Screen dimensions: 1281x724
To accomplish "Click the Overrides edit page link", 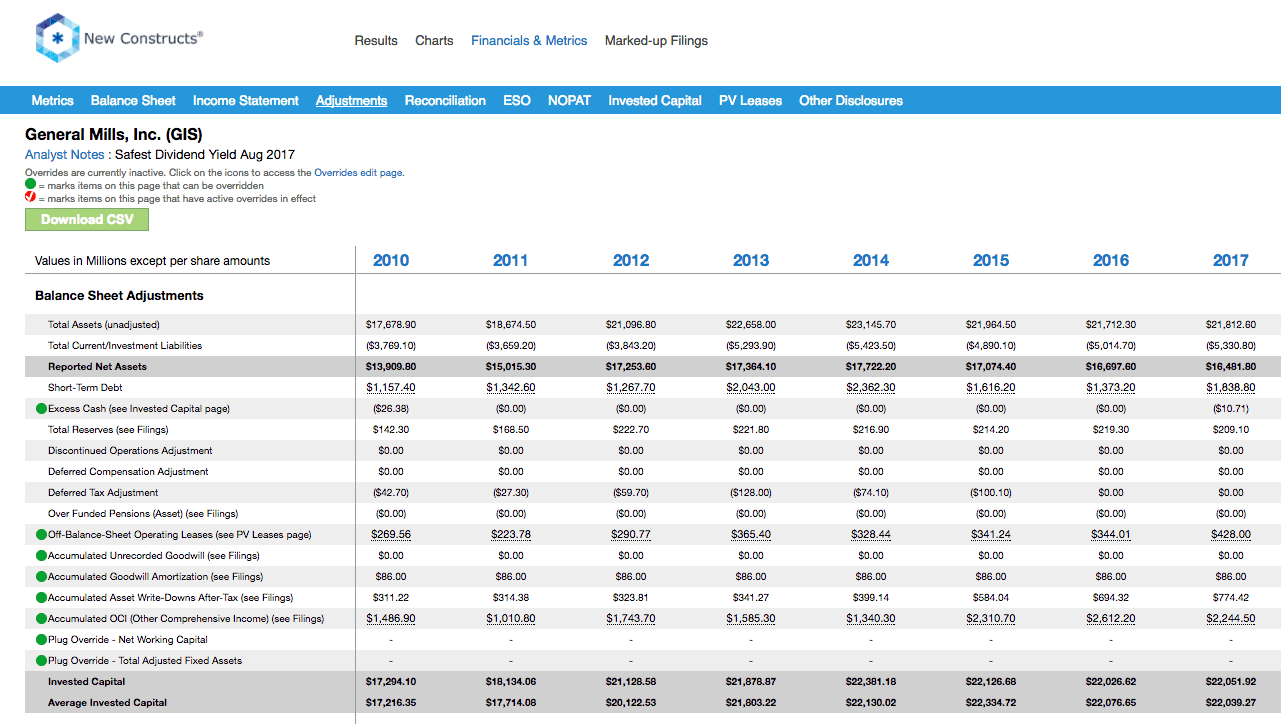I will point(359,173).
